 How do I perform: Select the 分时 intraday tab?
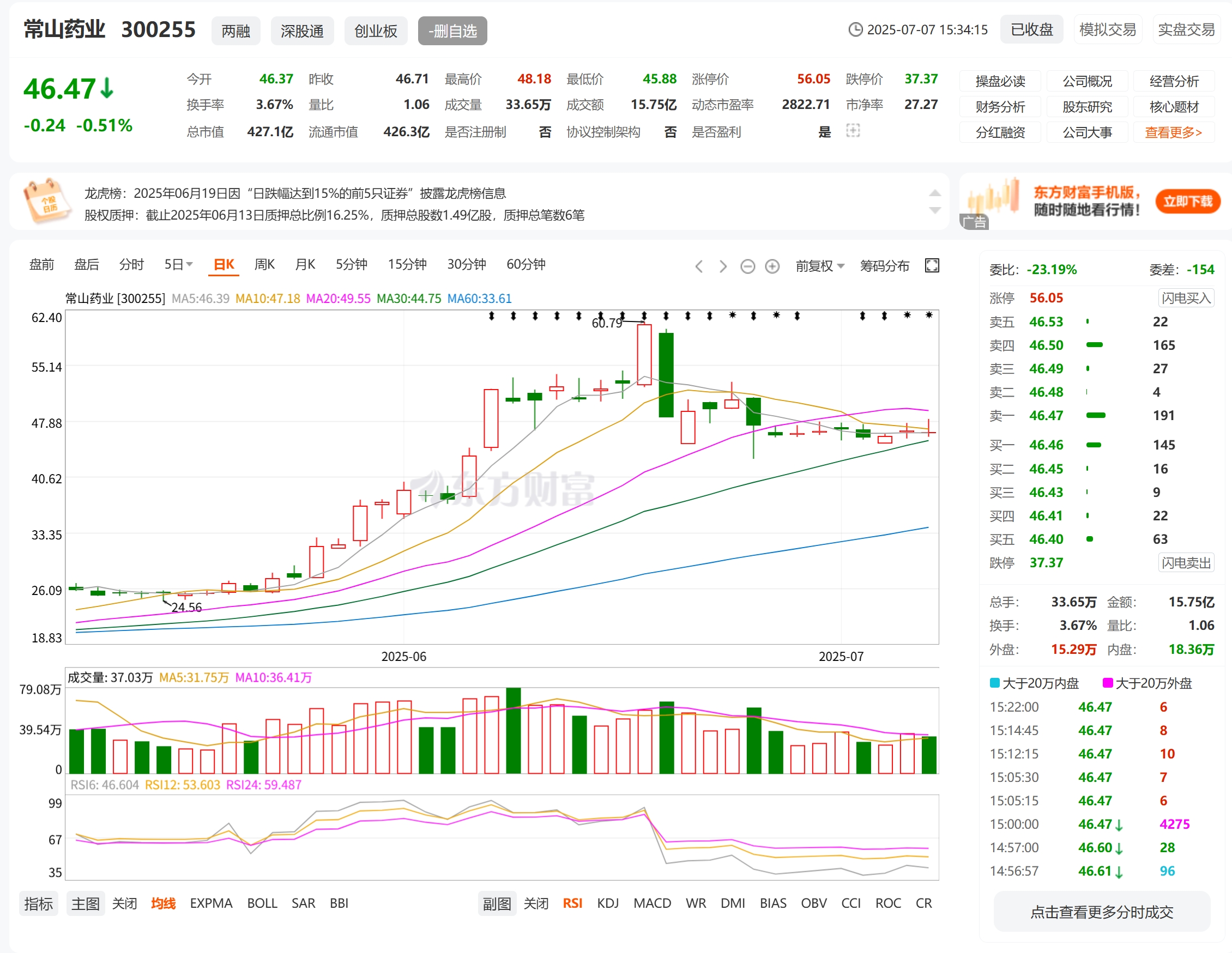[131, 264]
